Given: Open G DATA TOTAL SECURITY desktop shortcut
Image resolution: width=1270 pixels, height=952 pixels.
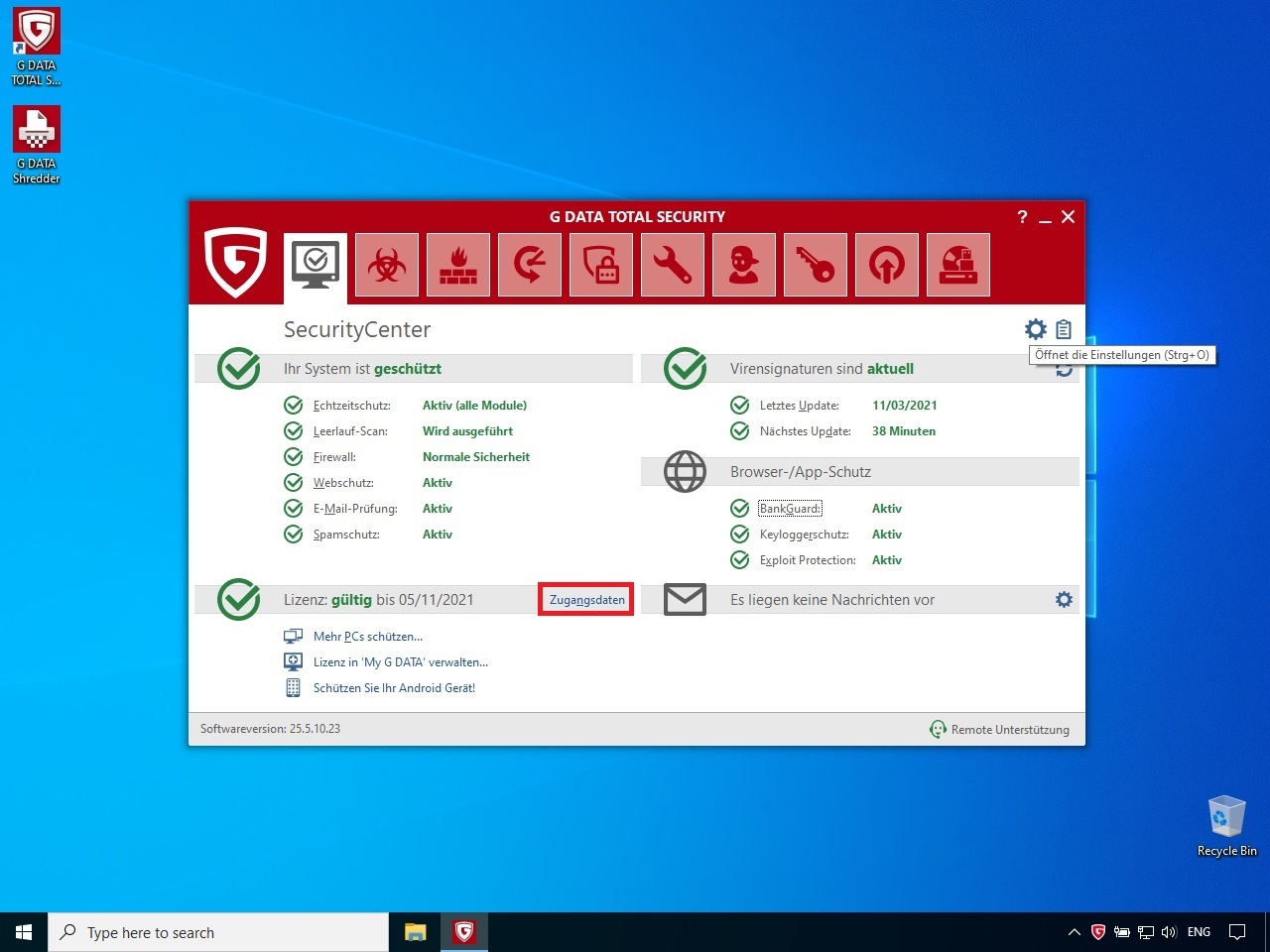Looking at the screenshot, I should point(37,47).
